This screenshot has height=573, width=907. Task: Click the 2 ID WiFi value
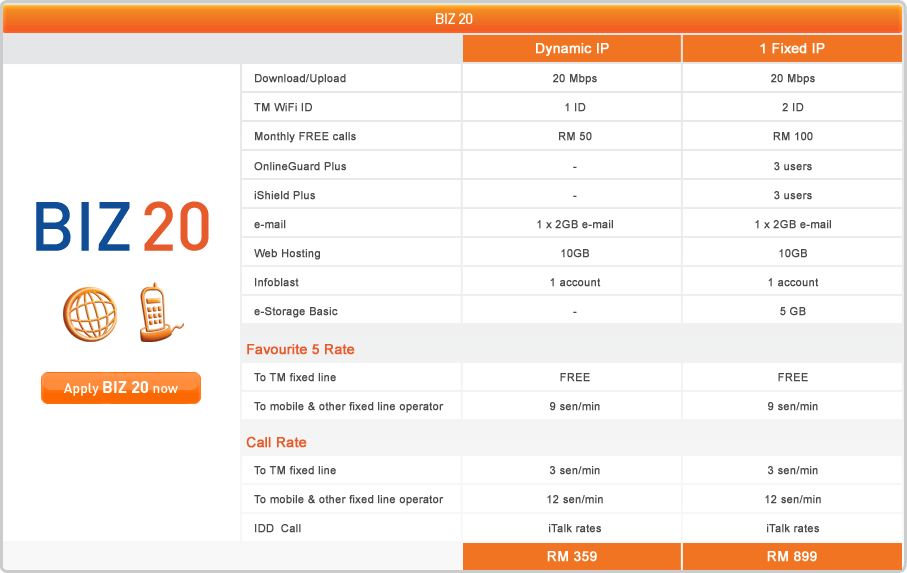pyautogui.click(x=792, y=108)
